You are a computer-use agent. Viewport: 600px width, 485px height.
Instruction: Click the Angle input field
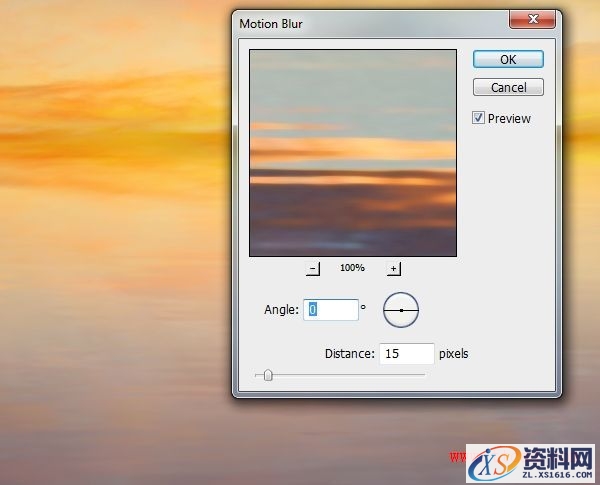click(331, 310)
